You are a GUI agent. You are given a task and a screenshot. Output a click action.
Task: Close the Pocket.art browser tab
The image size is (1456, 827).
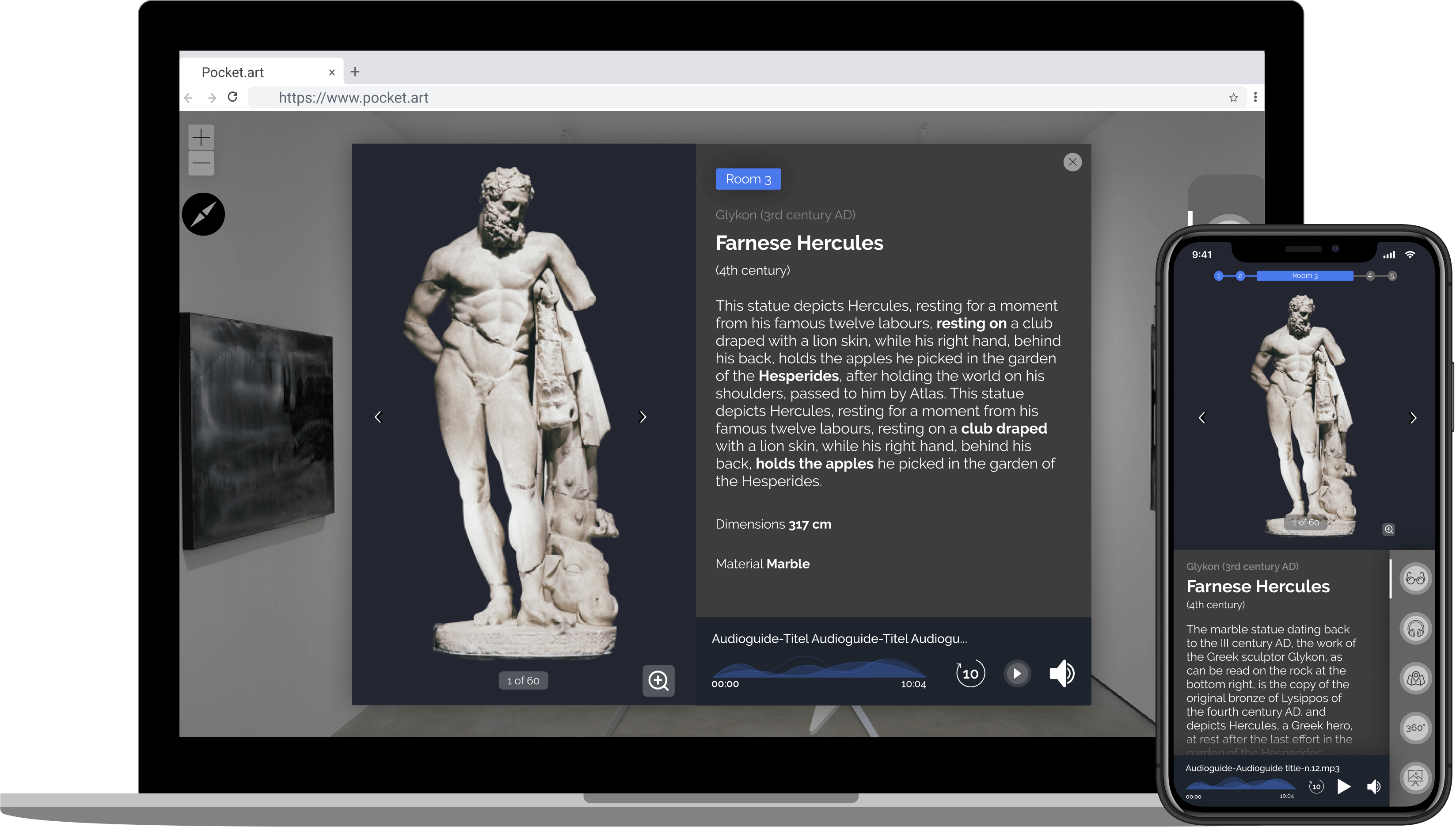[332, 72]
